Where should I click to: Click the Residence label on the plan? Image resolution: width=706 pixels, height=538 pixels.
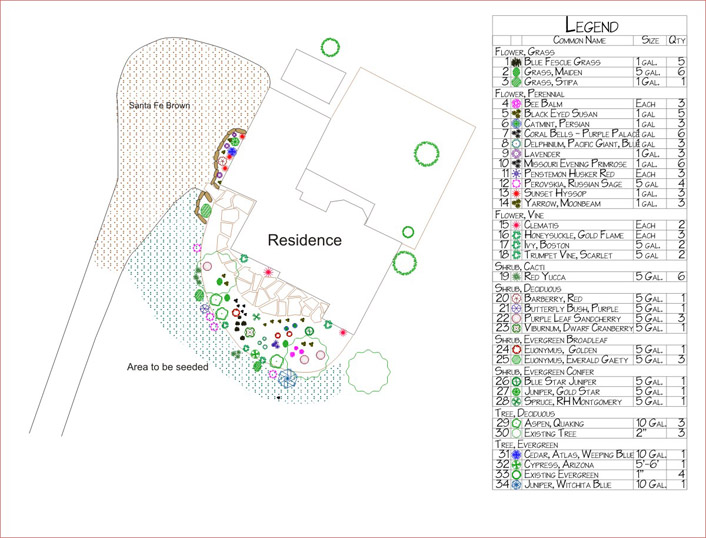click(304, 241)
